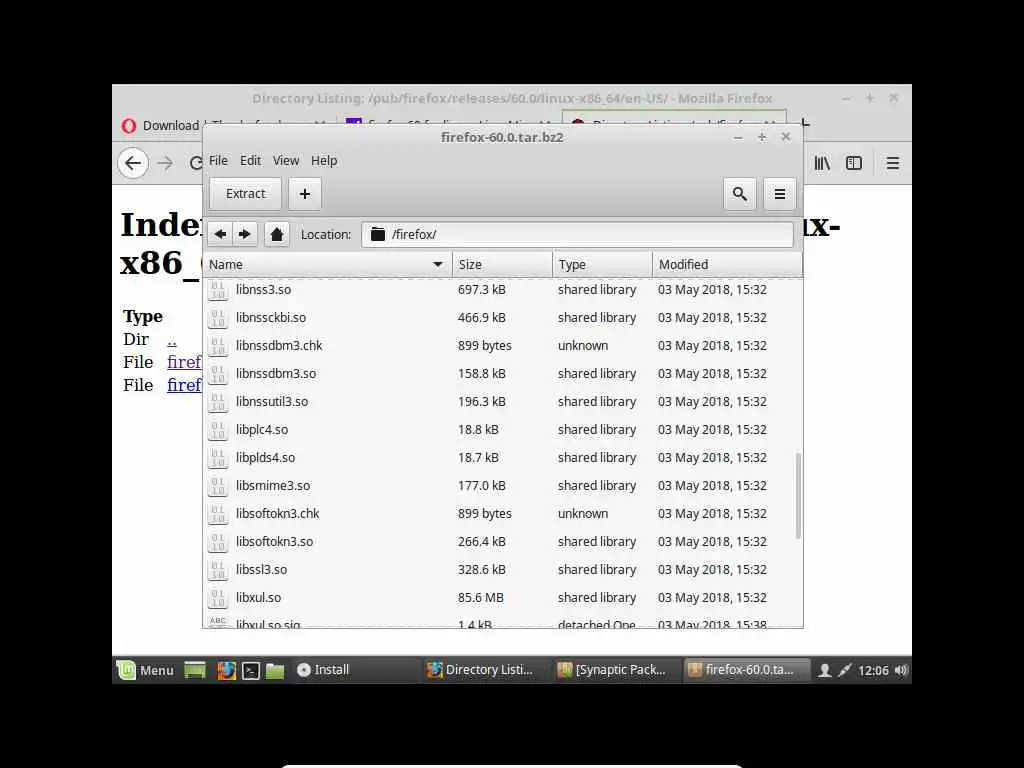This screenshot has height=768, width=1024.
Task: Go forward in archive location history
Action: click(244, 234)
